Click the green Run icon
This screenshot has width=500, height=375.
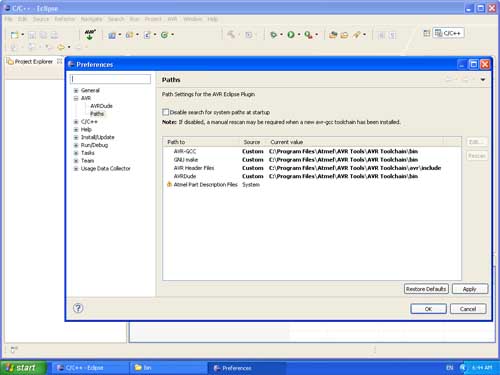[x=291, y=35]
